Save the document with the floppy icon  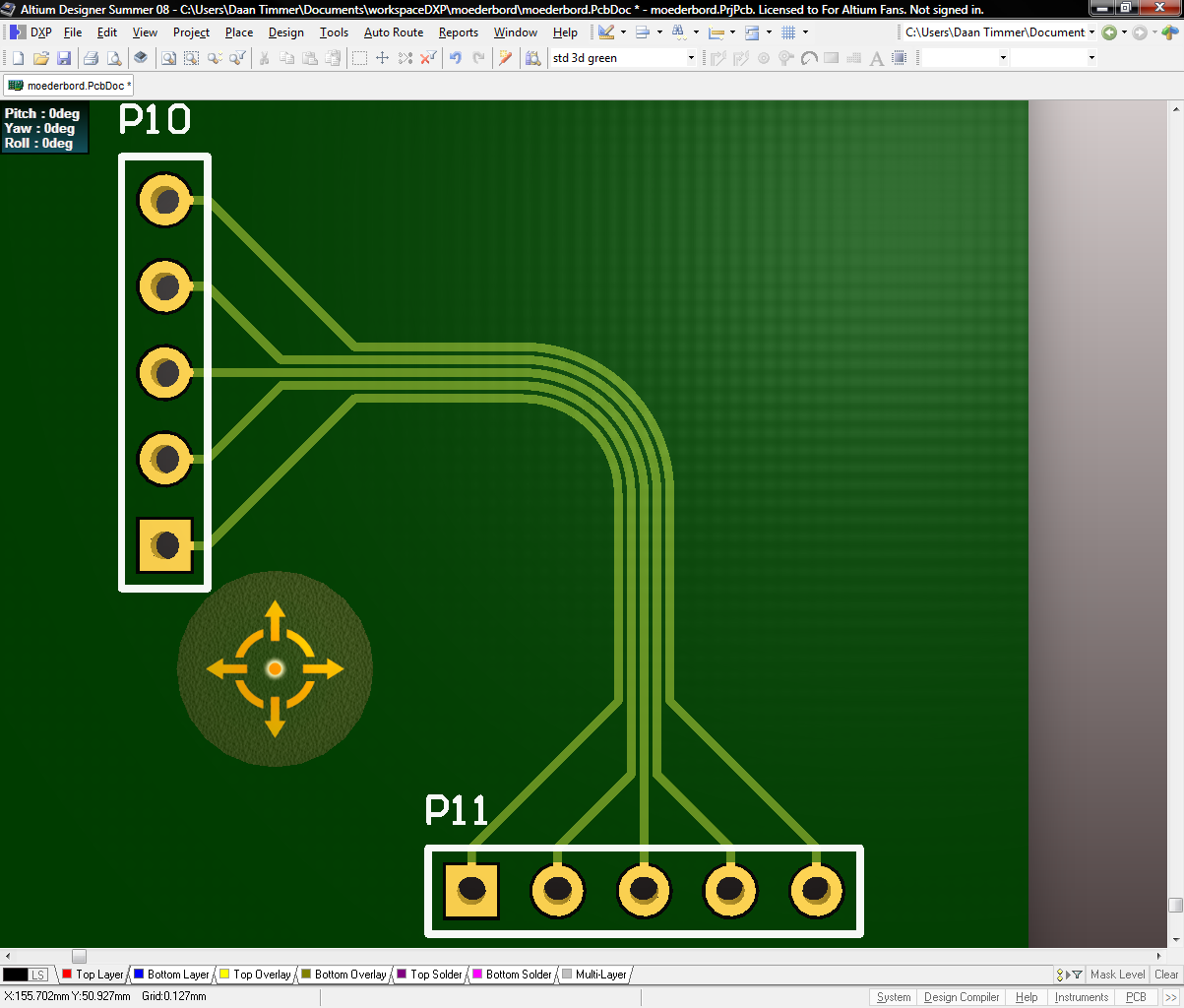[x=64, y=58]
